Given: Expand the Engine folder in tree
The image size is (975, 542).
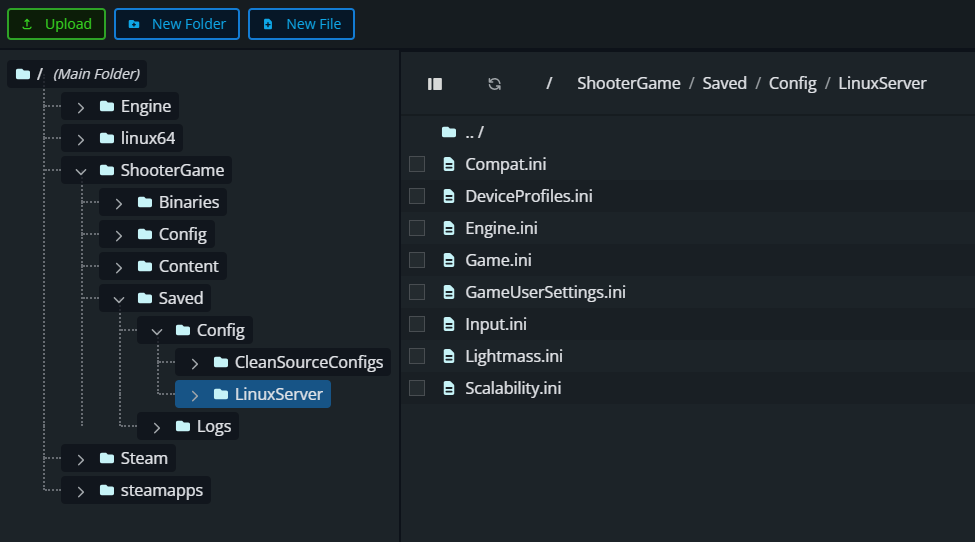Looking at the screenshot, I should 81,106.
